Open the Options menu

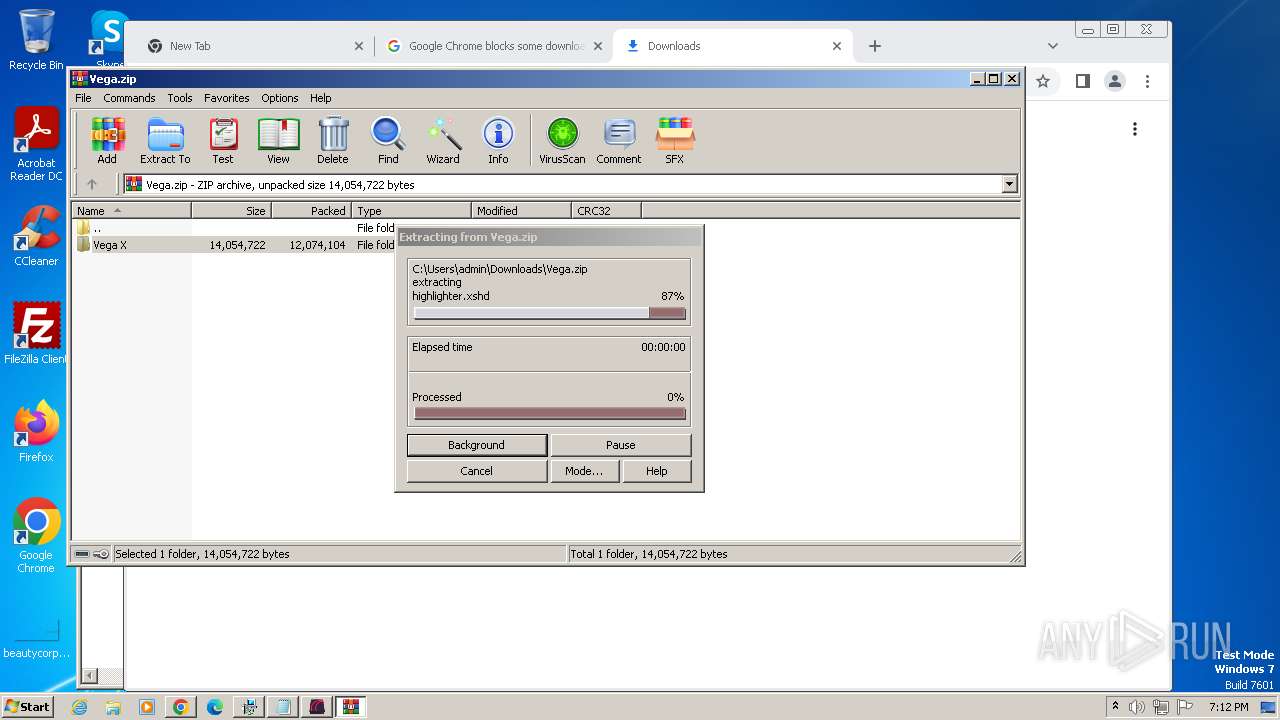point(280,98)
